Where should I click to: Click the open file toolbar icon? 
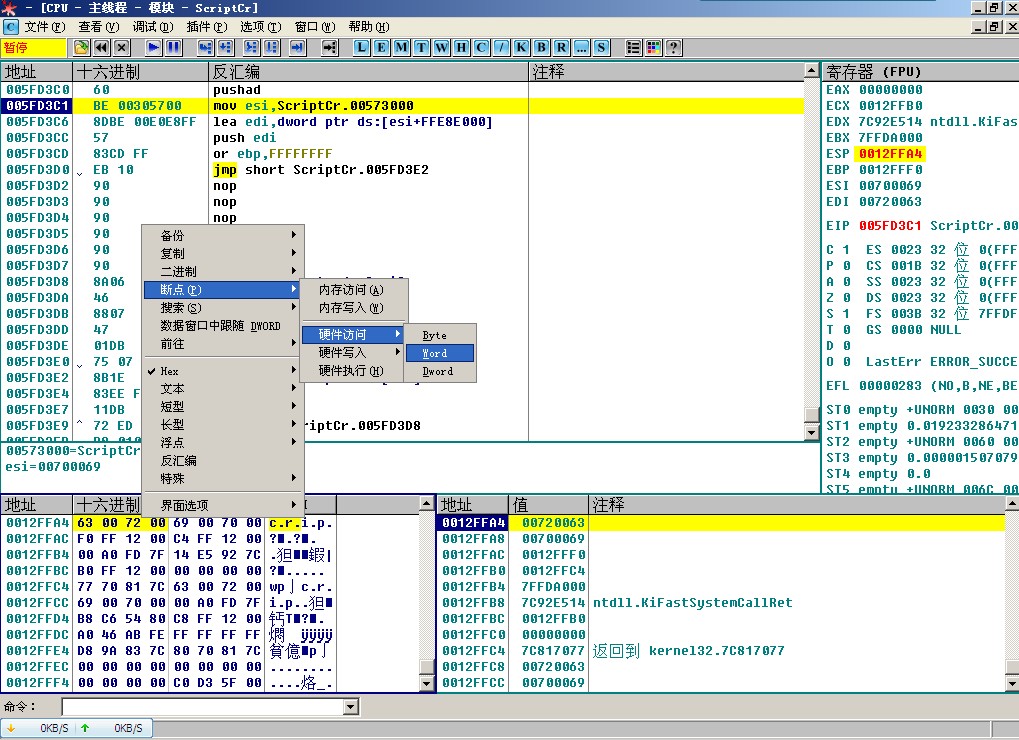pyautogui.click(x=81, y=47)
